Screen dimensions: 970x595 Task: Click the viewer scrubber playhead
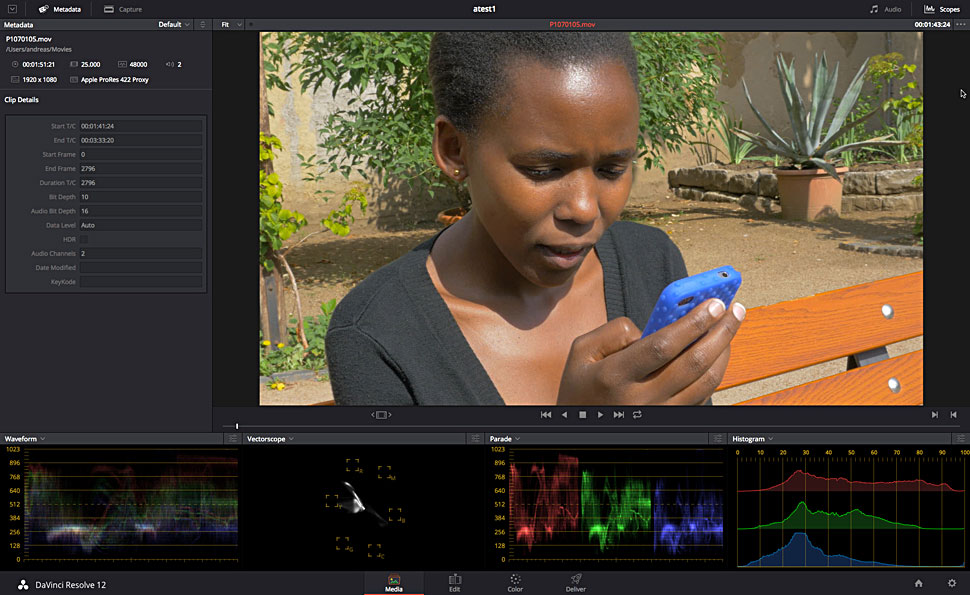tap(237, 427)
